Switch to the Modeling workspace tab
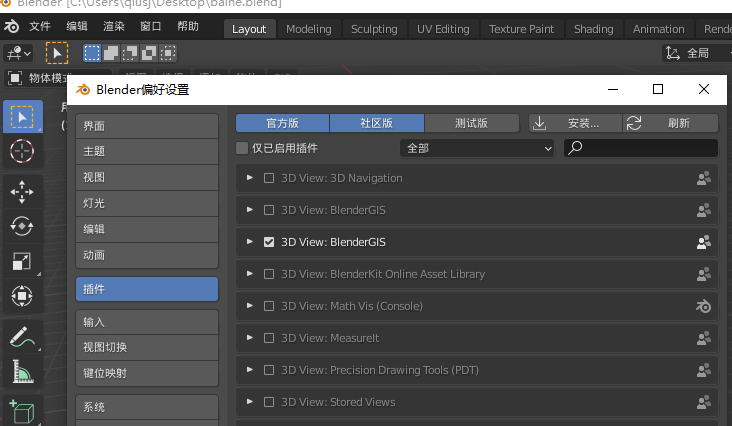 (x=308, y=29)
